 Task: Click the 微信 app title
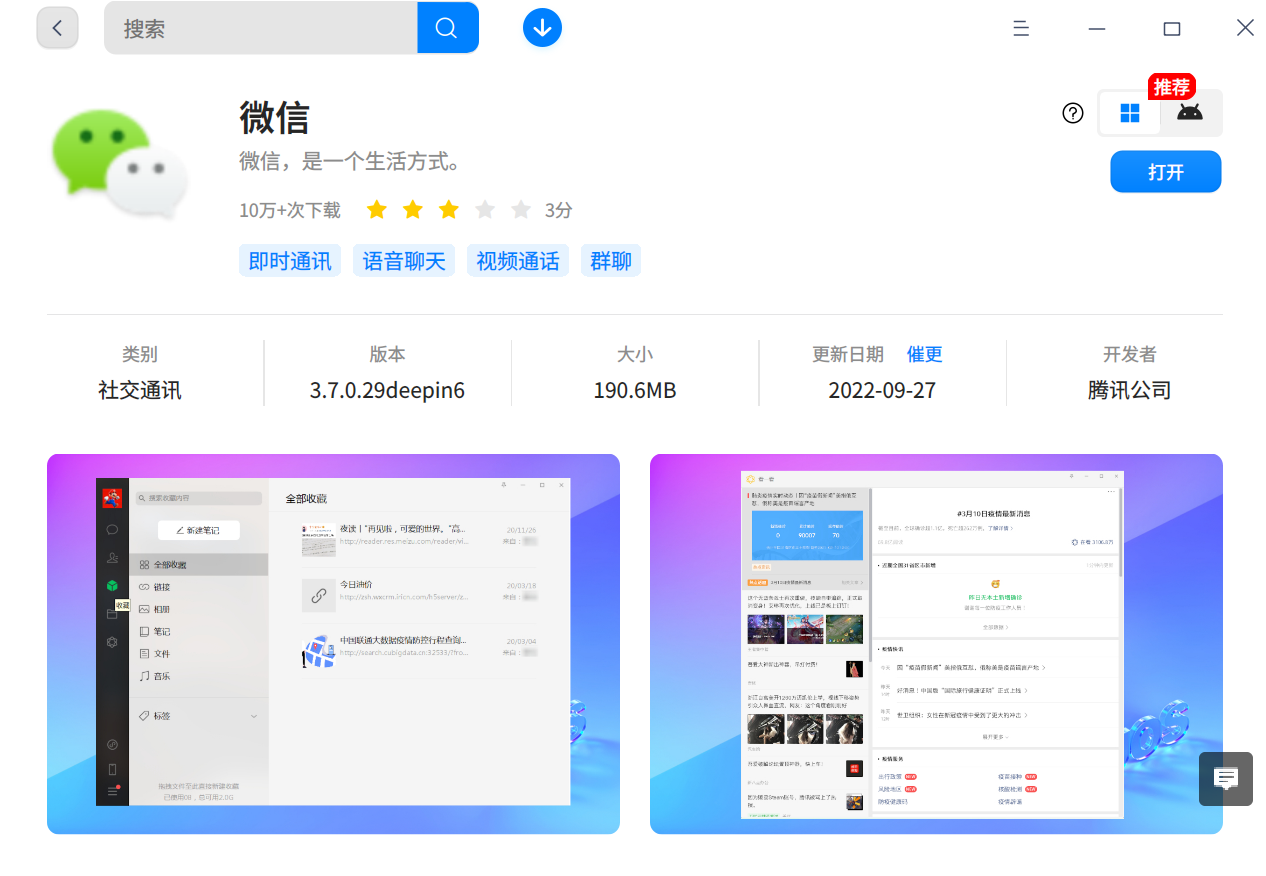point(274,118)
